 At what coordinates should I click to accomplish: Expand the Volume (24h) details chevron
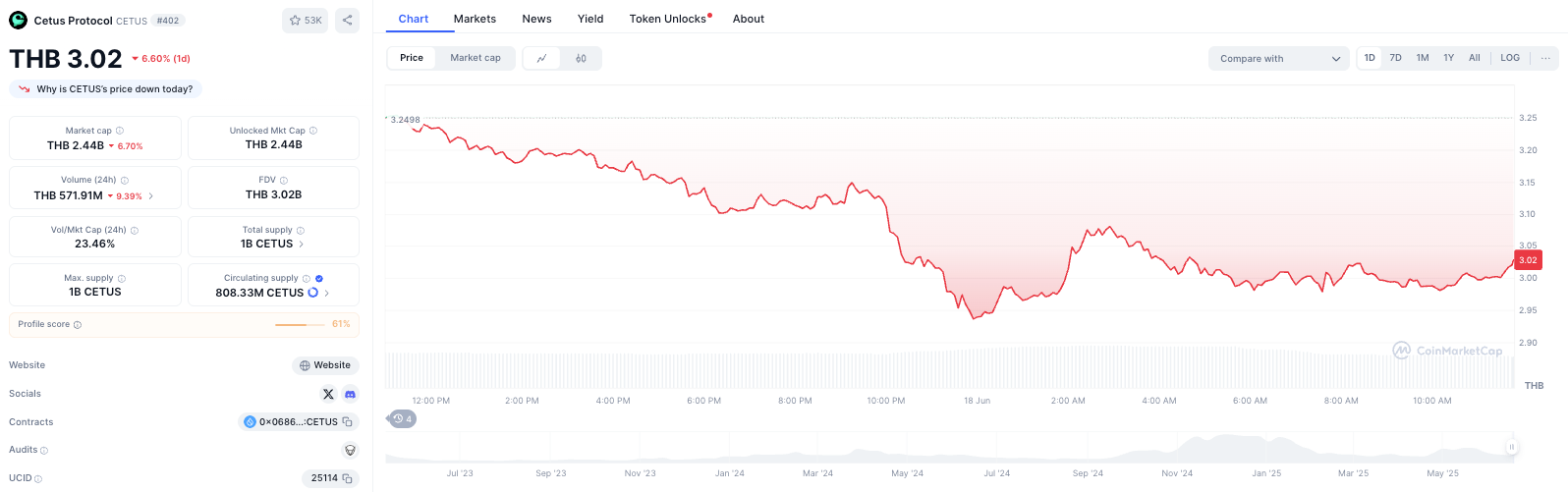click(x=150, y=195)
